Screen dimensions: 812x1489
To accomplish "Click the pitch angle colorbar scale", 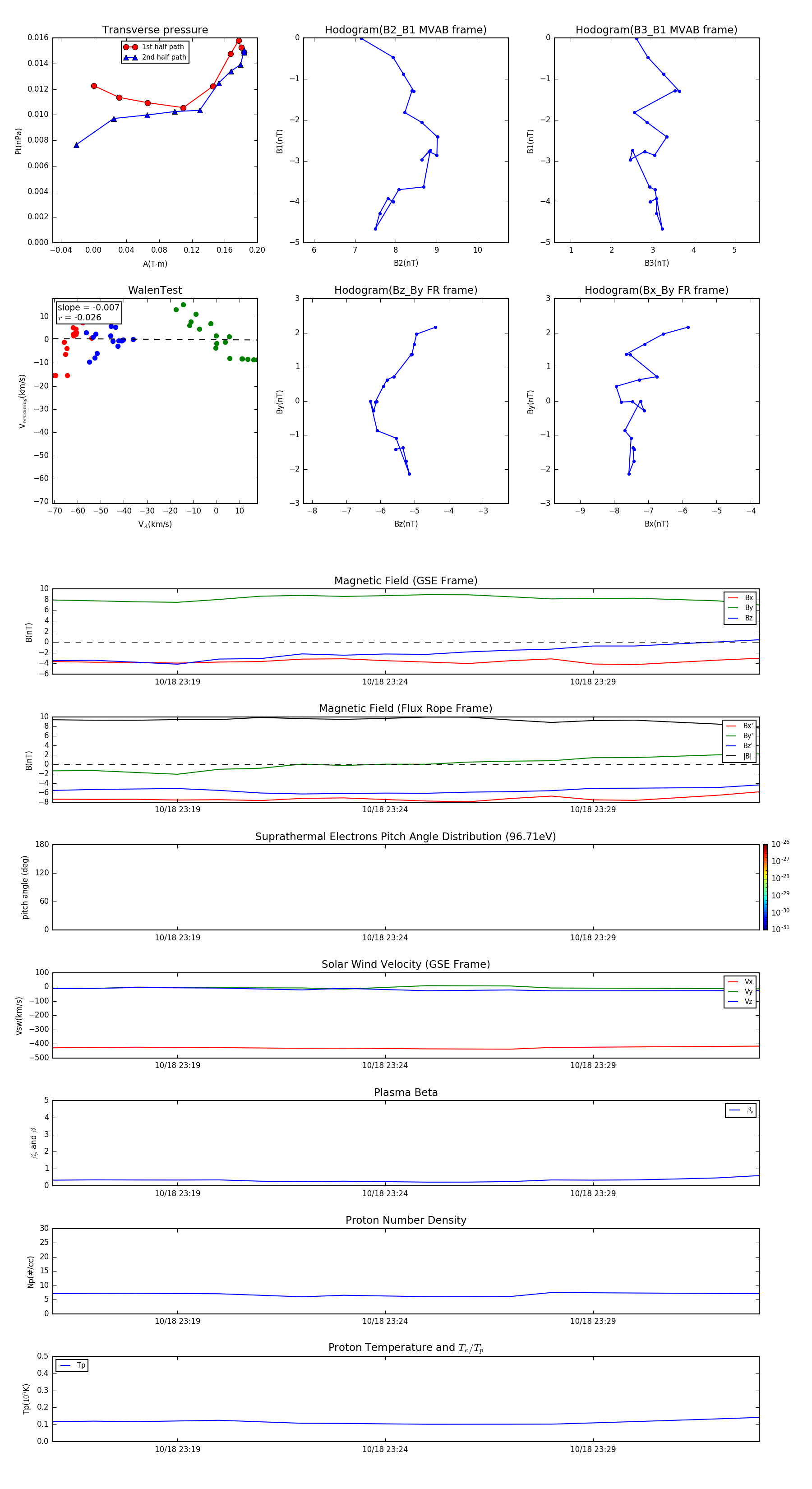I will tap(765, 887).
